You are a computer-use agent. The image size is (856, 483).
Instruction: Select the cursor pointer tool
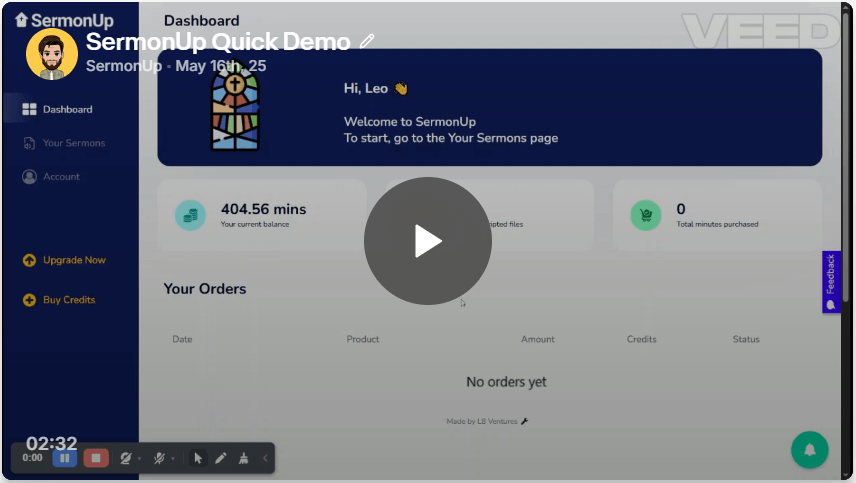tap(198, 458)
